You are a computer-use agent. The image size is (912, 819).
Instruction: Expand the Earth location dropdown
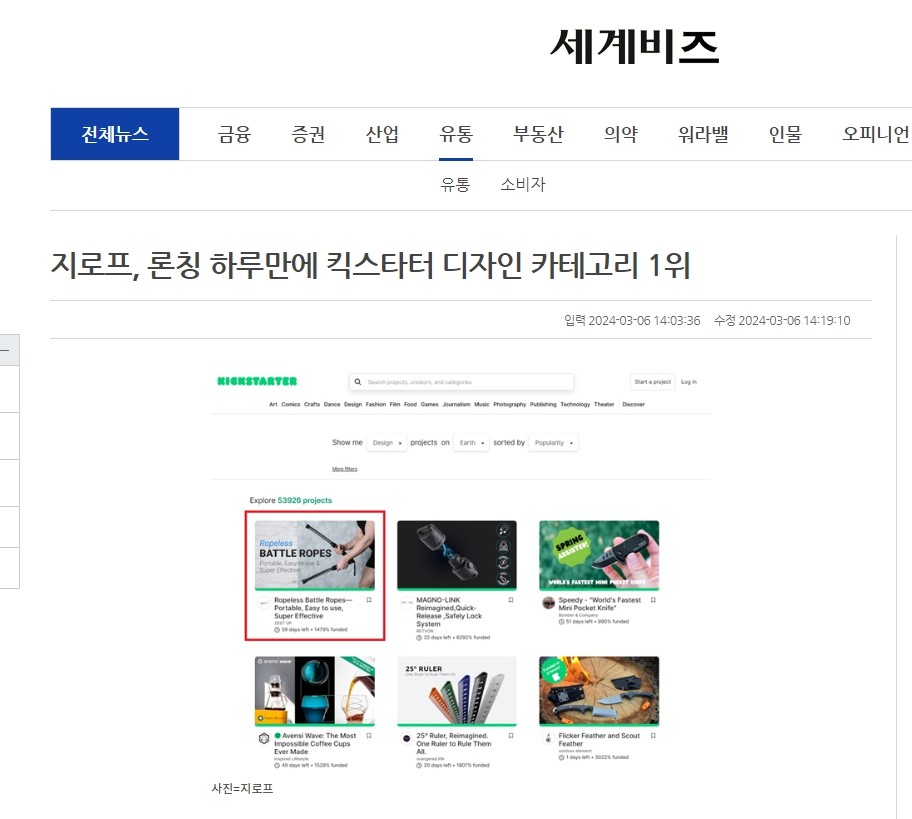[x=471, y=443]
